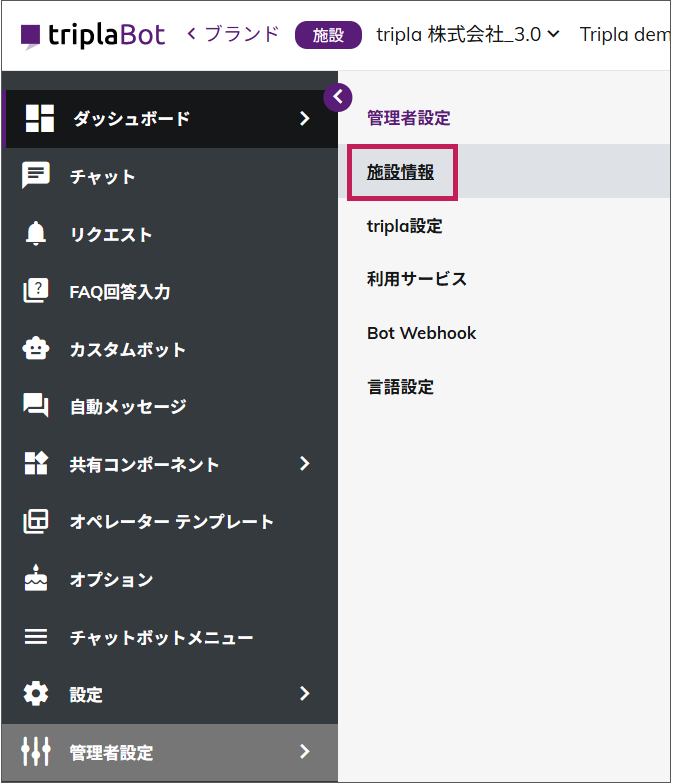
Task: Open the tripla設定 link
Action: click(x=404, y=226)
